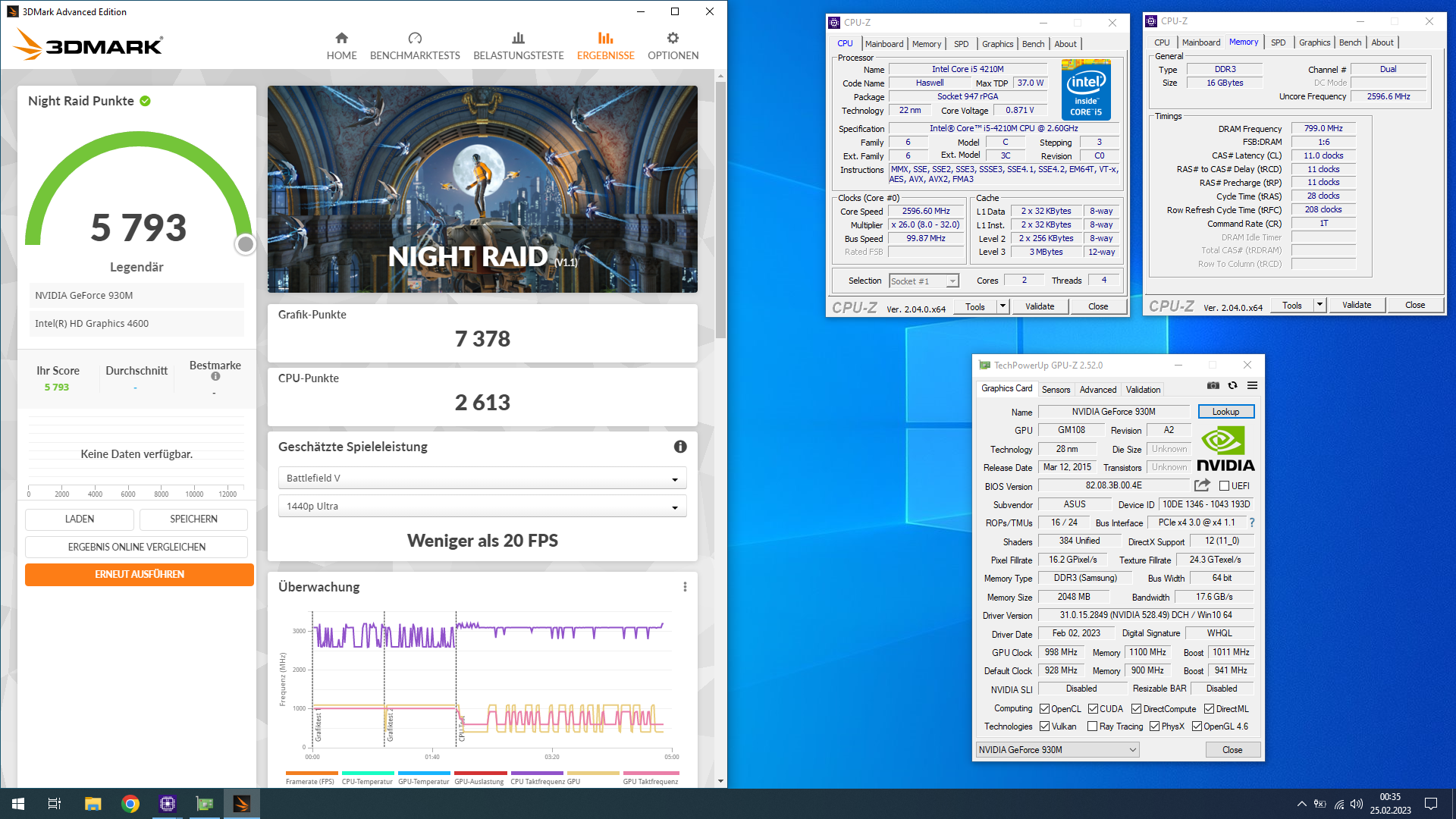
Task: Open the HOME section in 3DMark
Action: pos(341,46)
